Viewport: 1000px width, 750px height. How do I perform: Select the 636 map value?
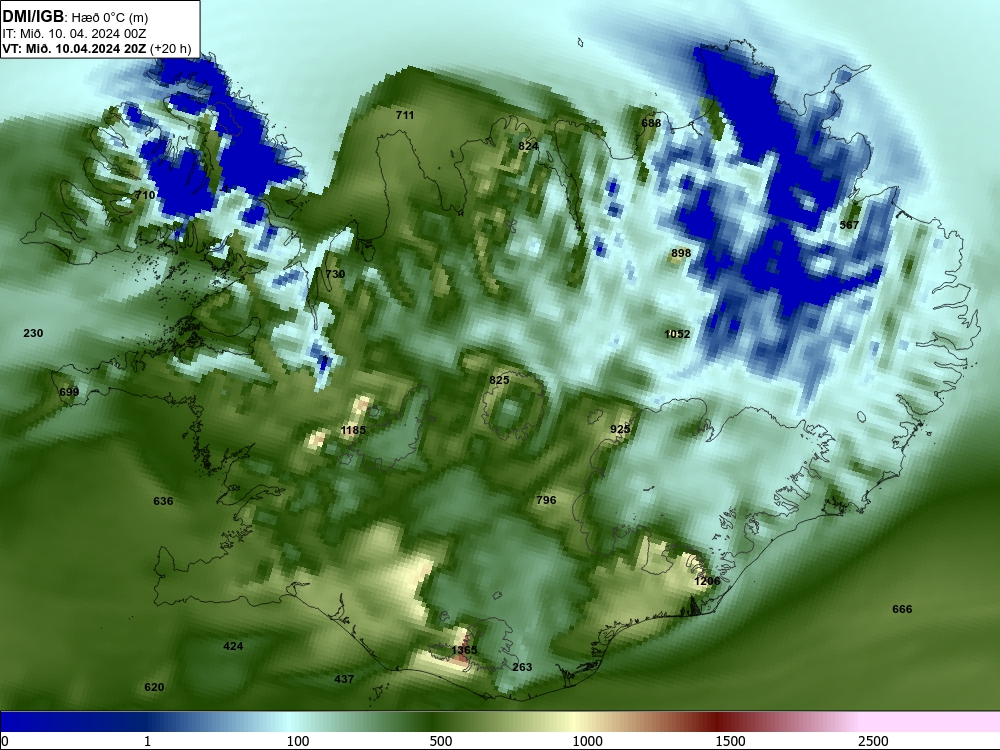point(163,501)
